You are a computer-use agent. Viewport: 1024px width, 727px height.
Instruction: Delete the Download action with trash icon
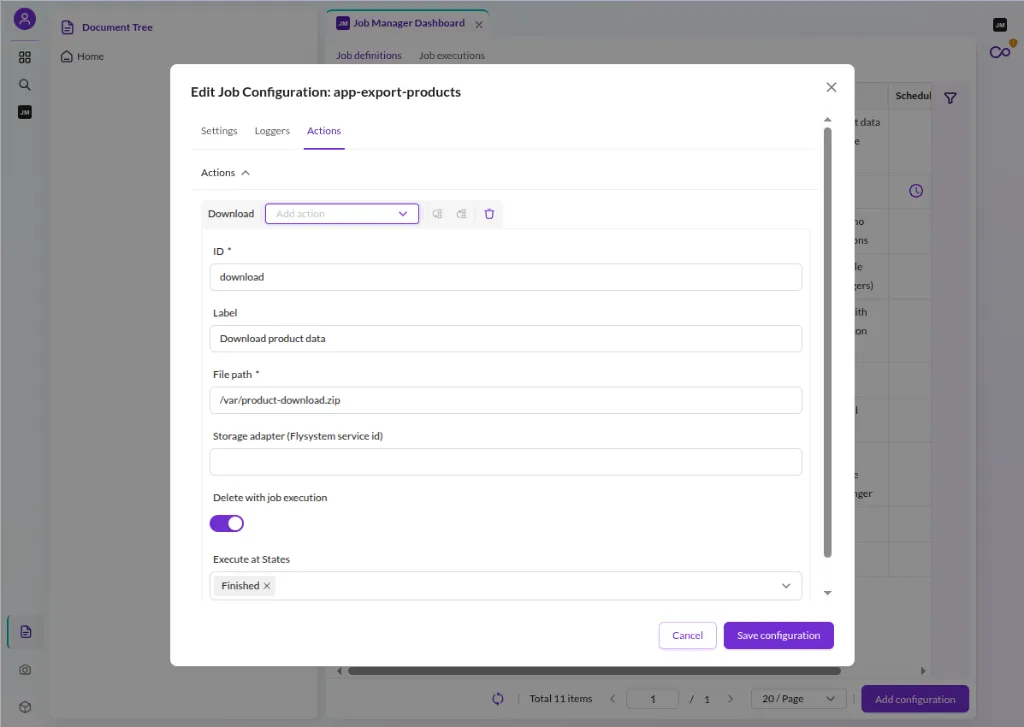click(x=489, y=214)
